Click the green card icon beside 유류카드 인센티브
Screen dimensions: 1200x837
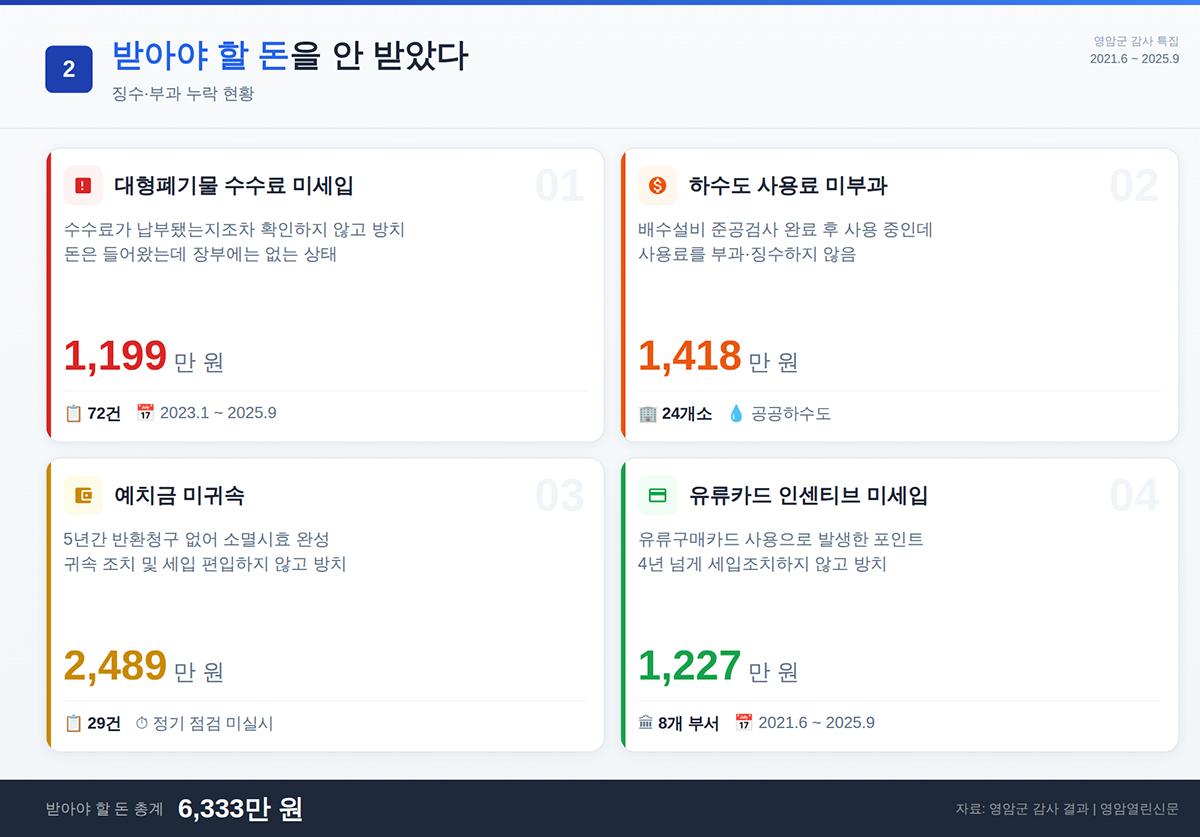pos(657,495)
